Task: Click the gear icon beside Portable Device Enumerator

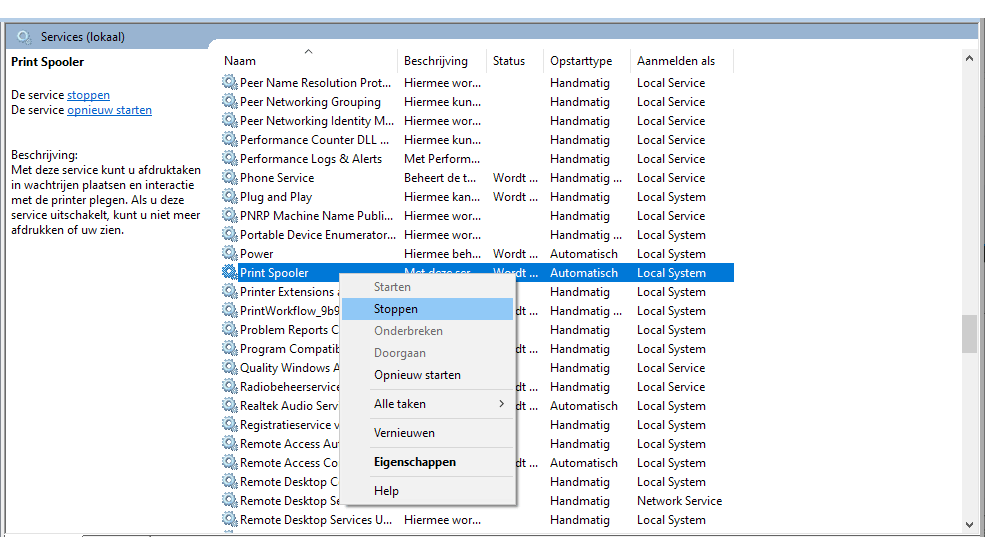Action: point(229,234)
